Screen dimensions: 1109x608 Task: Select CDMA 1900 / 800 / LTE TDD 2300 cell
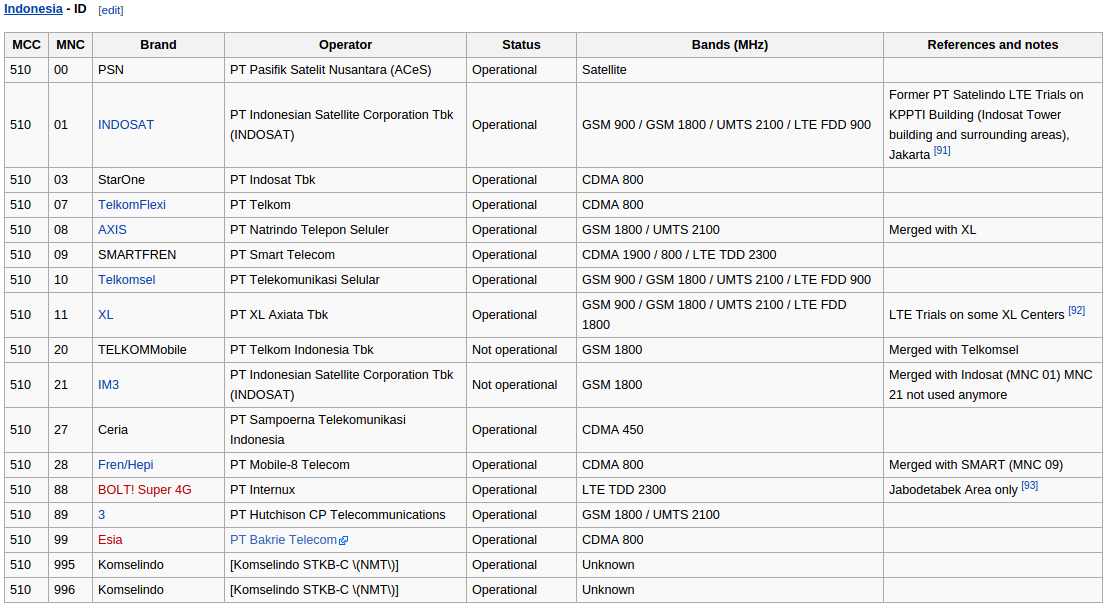point(730,255)
